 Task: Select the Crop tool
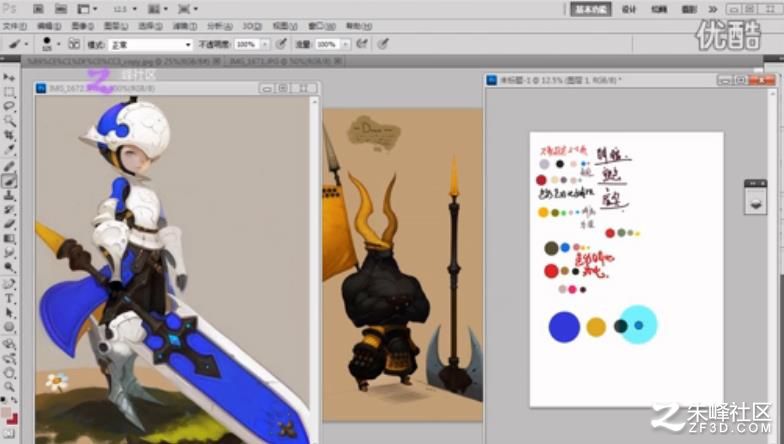(9, 135)
